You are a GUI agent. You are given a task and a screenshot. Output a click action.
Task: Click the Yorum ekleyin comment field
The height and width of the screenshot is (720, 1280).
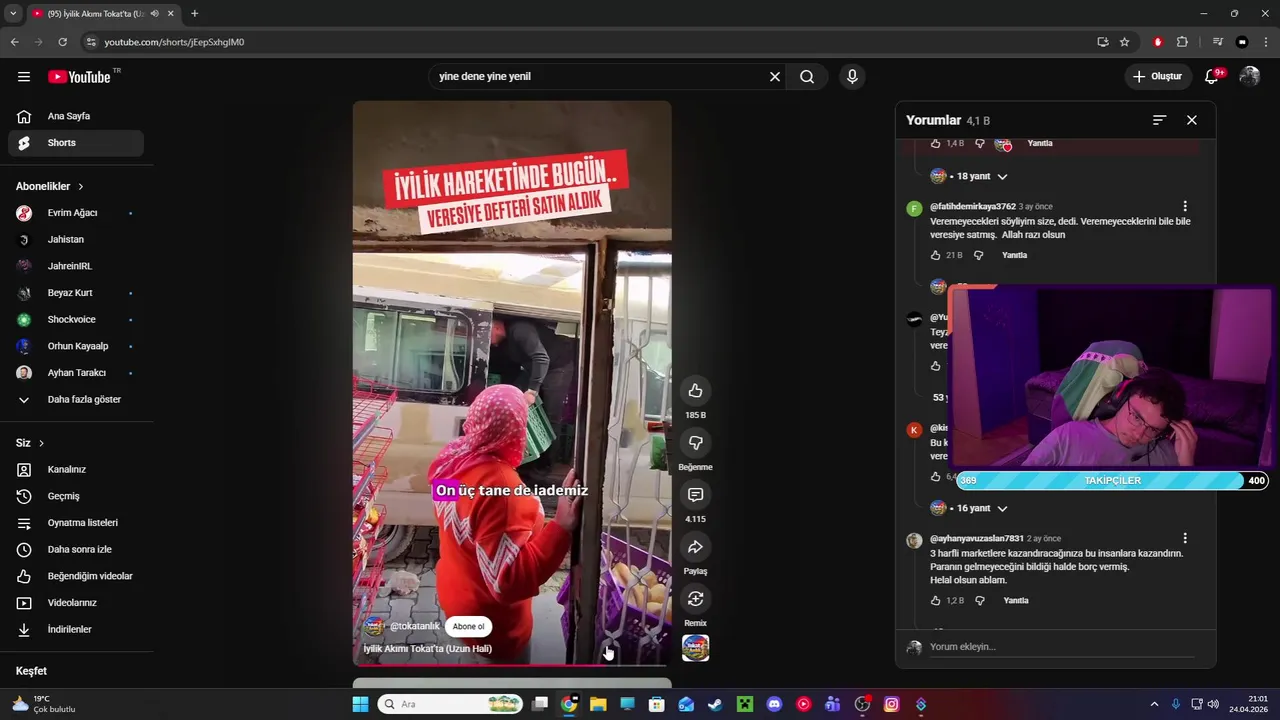pyautogui.click(x=1060, y=647)
